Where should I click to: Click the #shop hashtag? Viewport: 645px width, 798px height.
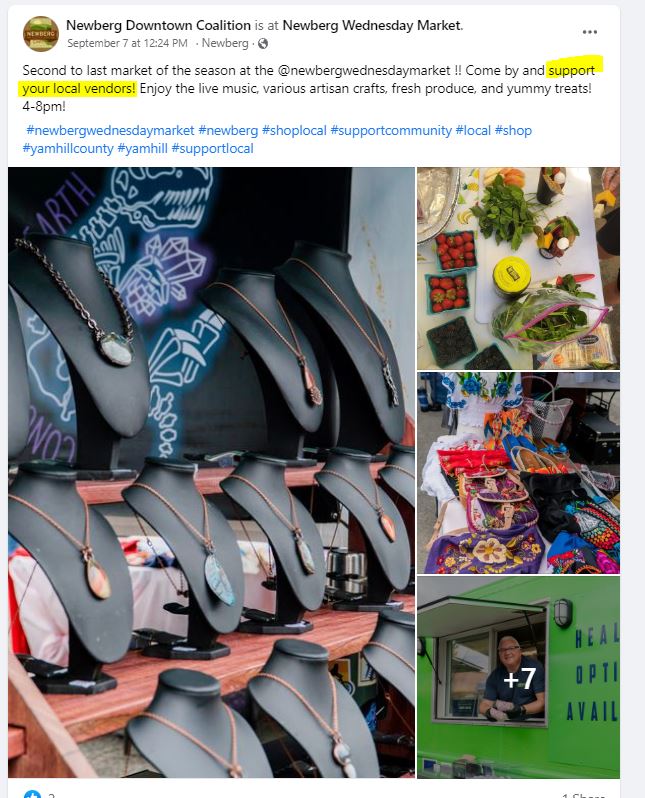coord(513,130)
